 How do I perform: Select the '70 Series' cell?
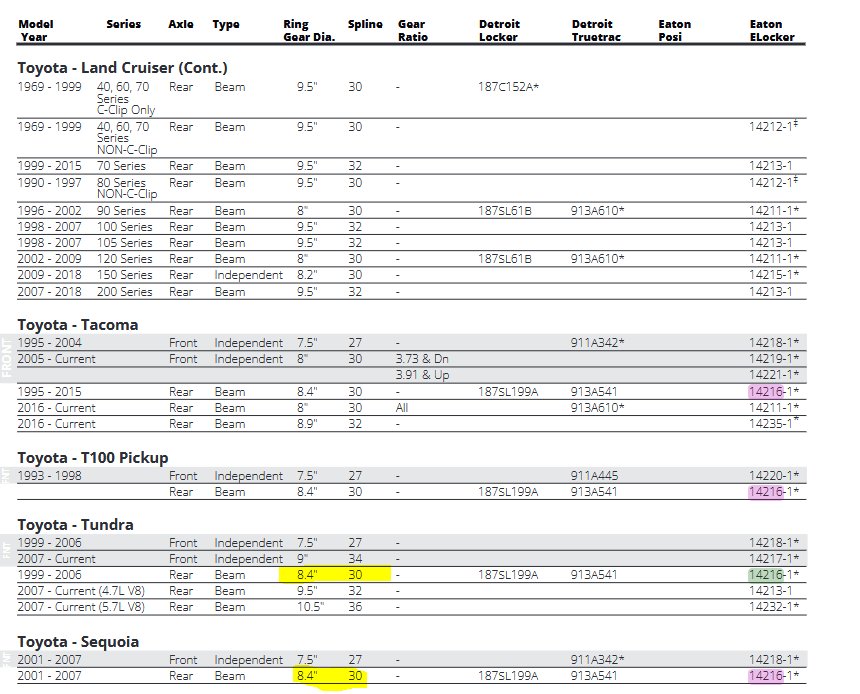pyautogui.click(x=121, y=166)
